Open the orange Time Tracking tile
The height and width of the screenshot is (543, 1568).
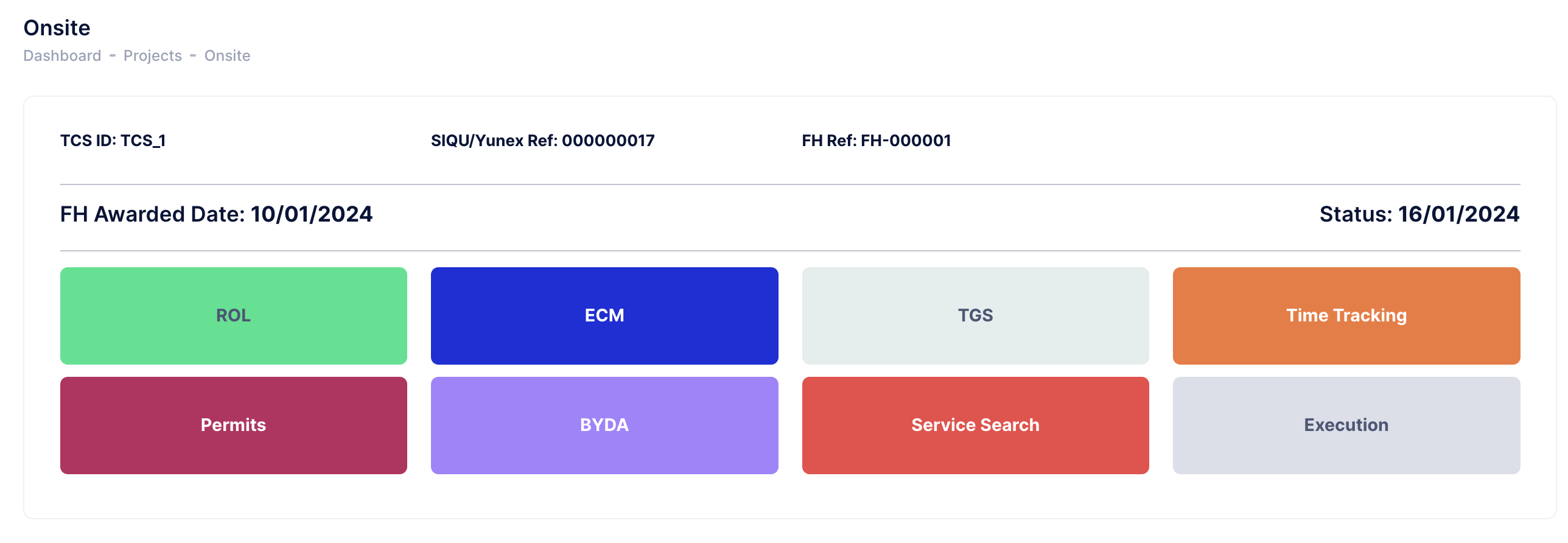point(1346,315)
